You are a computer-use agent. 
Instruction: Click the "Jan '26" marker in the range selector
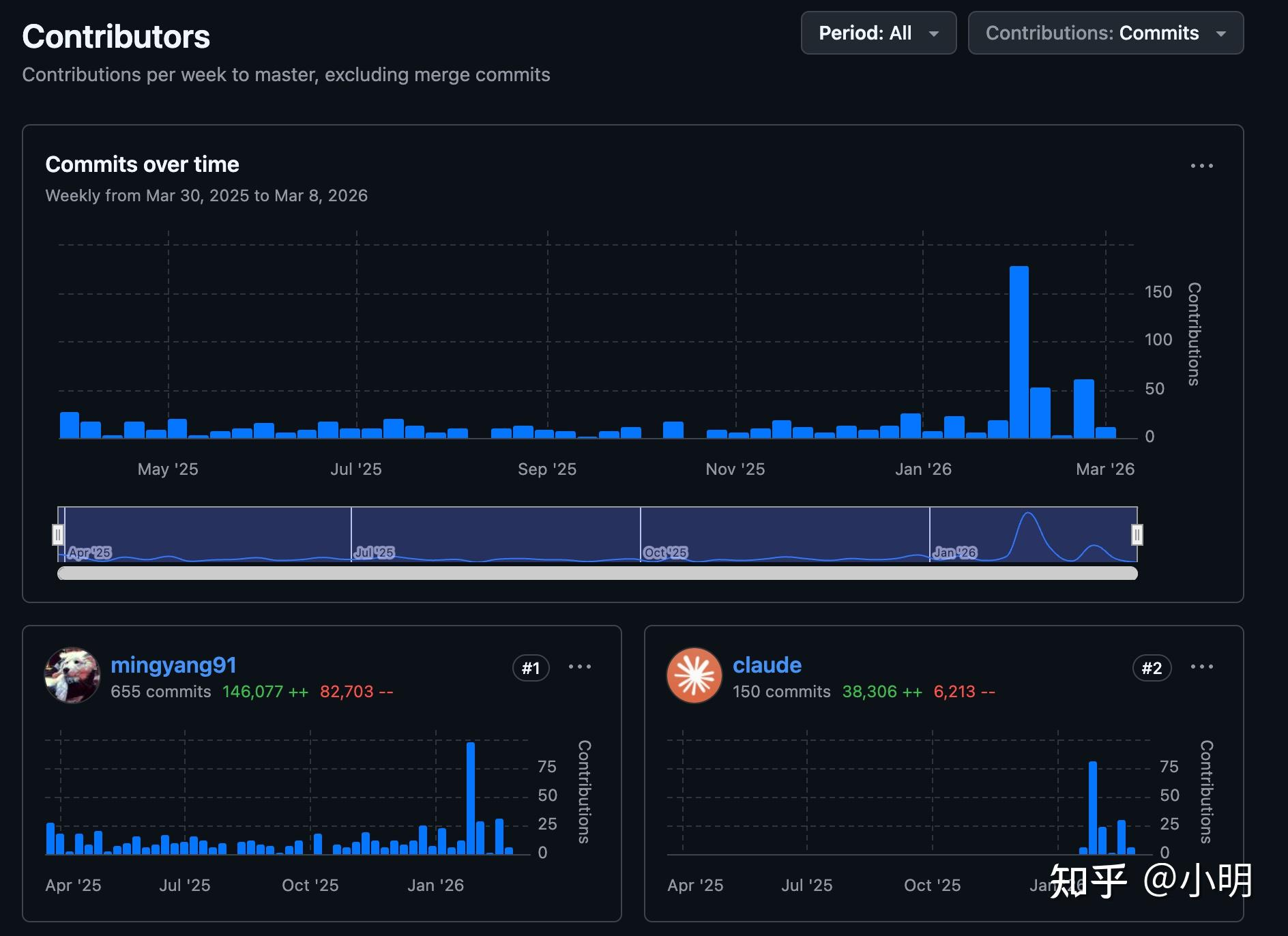(955, 553)
